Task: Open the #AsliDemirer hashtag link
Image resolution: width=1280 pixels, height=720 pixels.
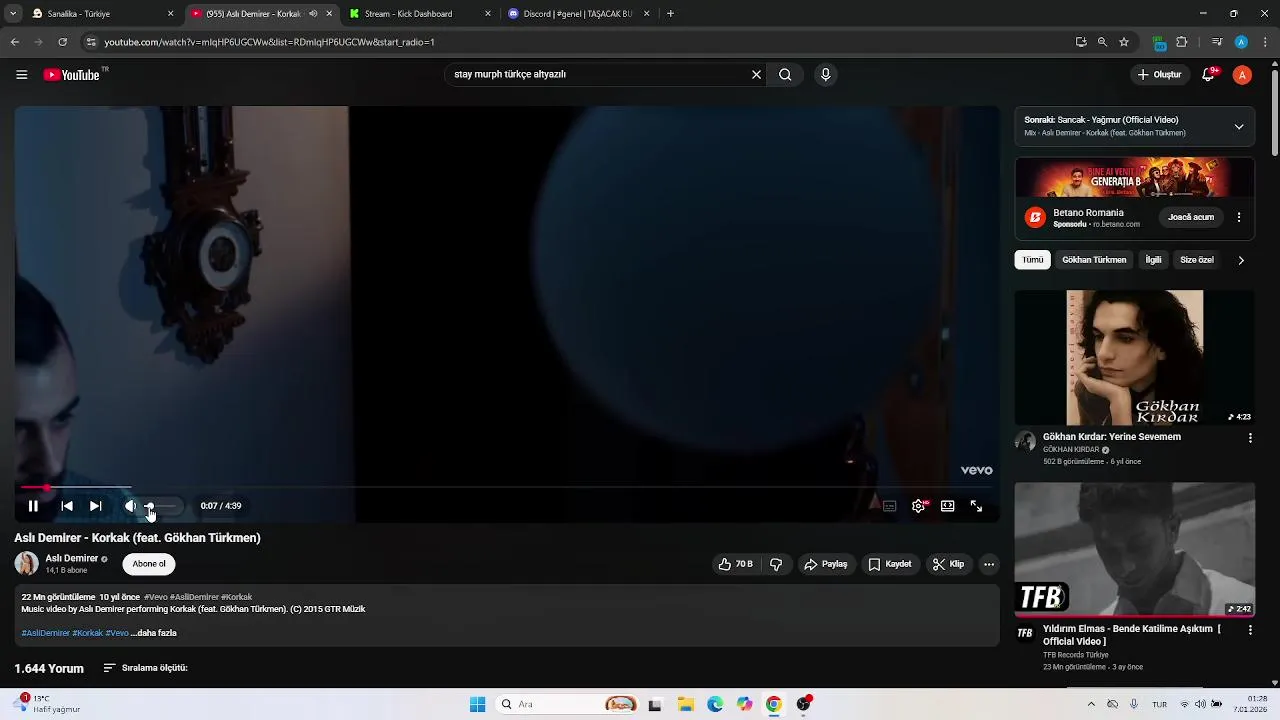Action: tap(45, 633)
